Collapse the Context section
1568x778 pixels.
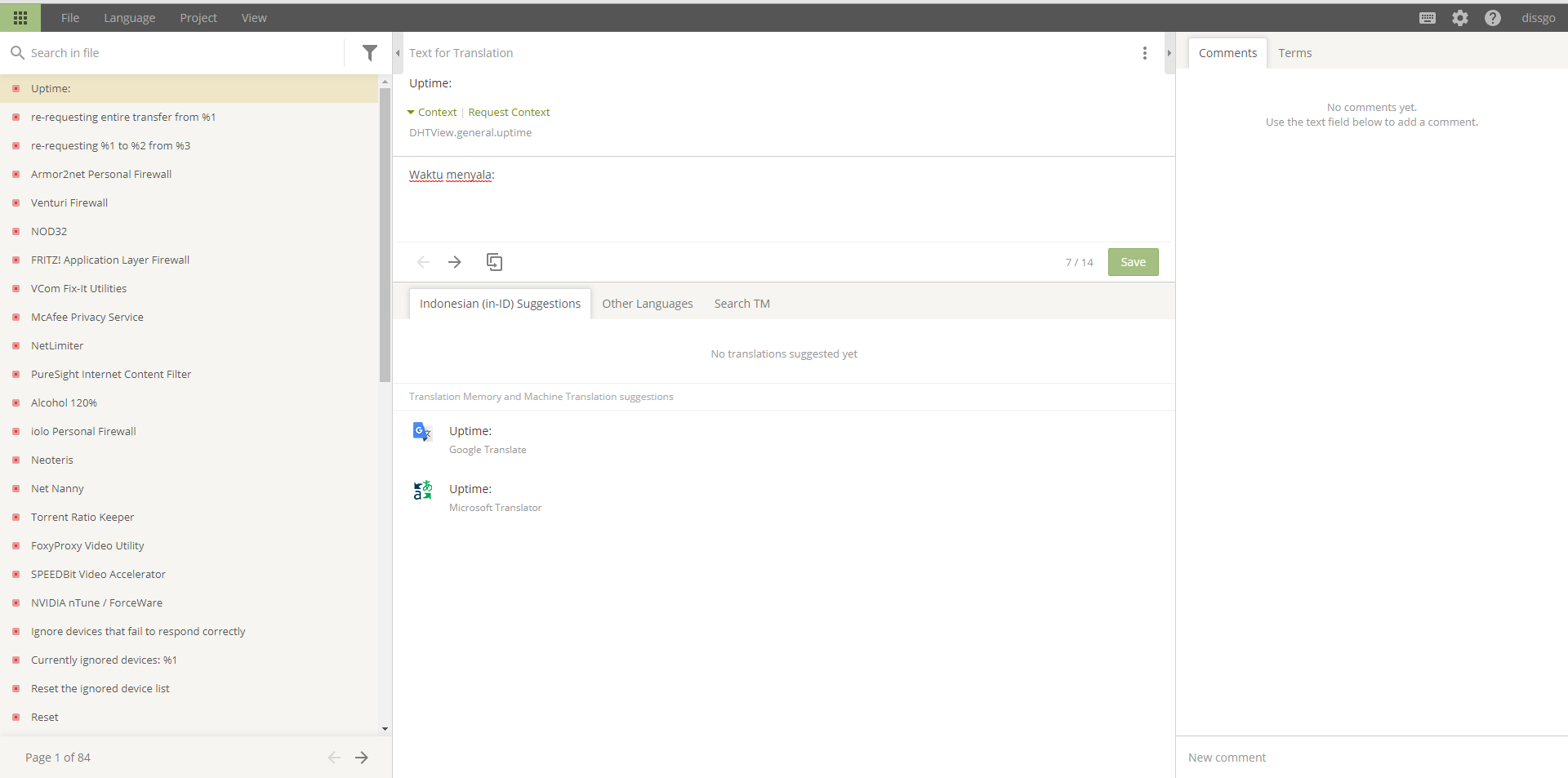click(432, 113)
